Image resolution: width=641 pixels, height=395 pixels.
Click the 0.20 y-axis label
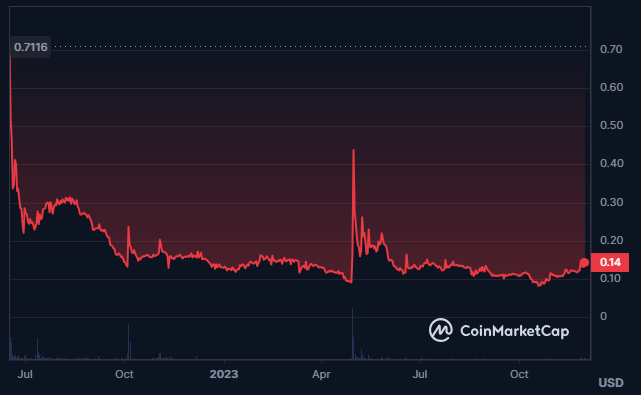pyautogui.click(x=611, y=240)
